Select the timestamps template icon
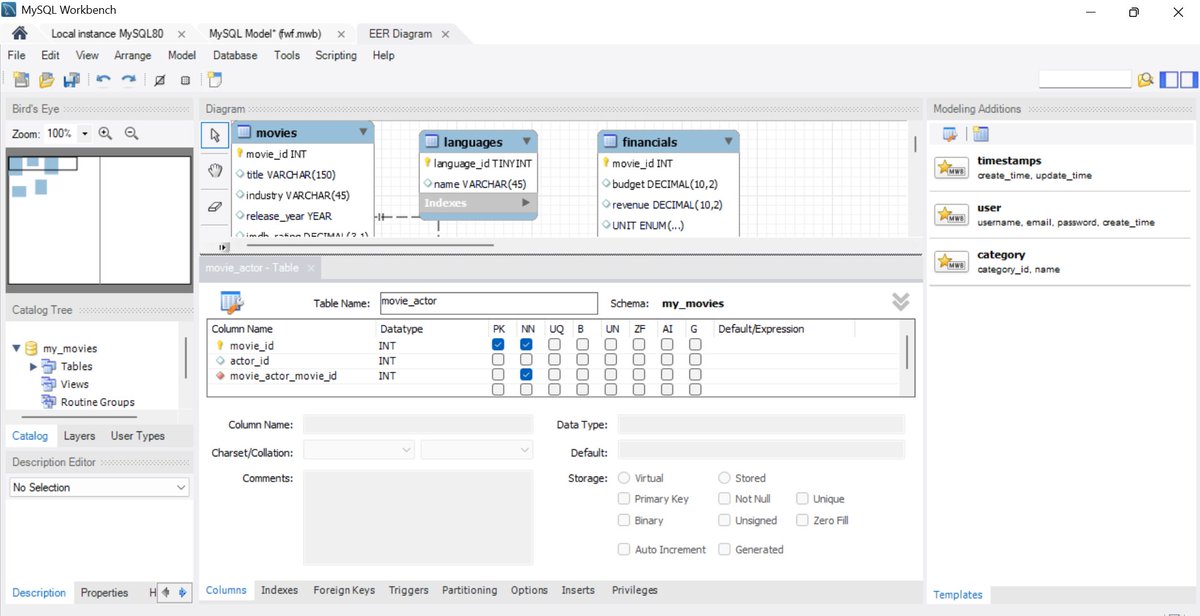This screenshot has width=1200, height=616. [950, 168]
